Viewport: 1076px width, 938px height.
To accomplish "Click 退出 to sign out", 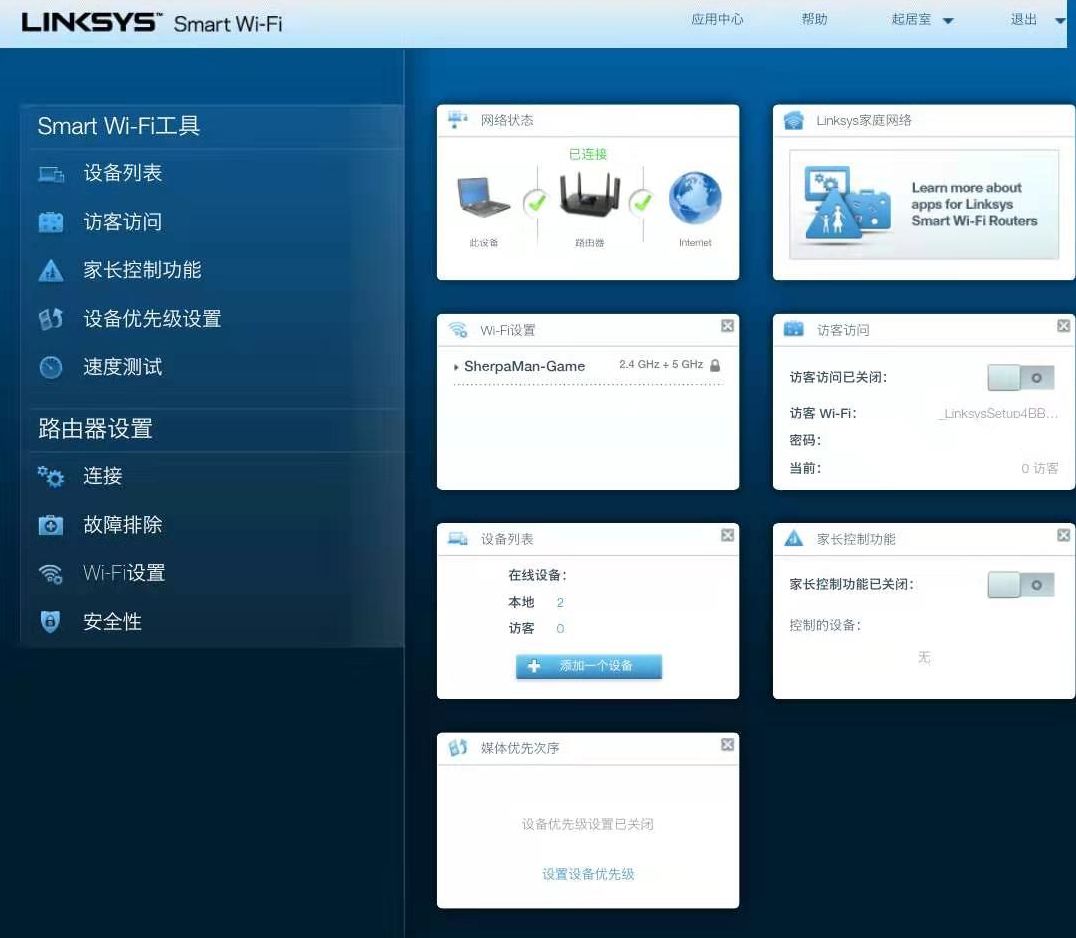I will [x=1024, y=19].
